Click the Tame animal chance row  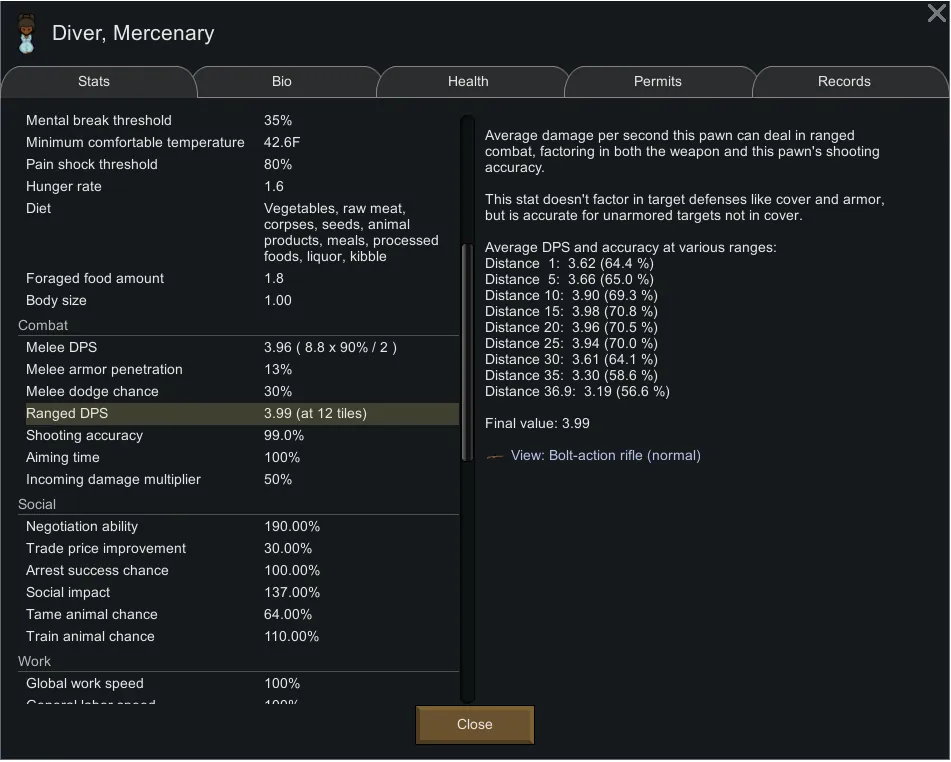240,615
